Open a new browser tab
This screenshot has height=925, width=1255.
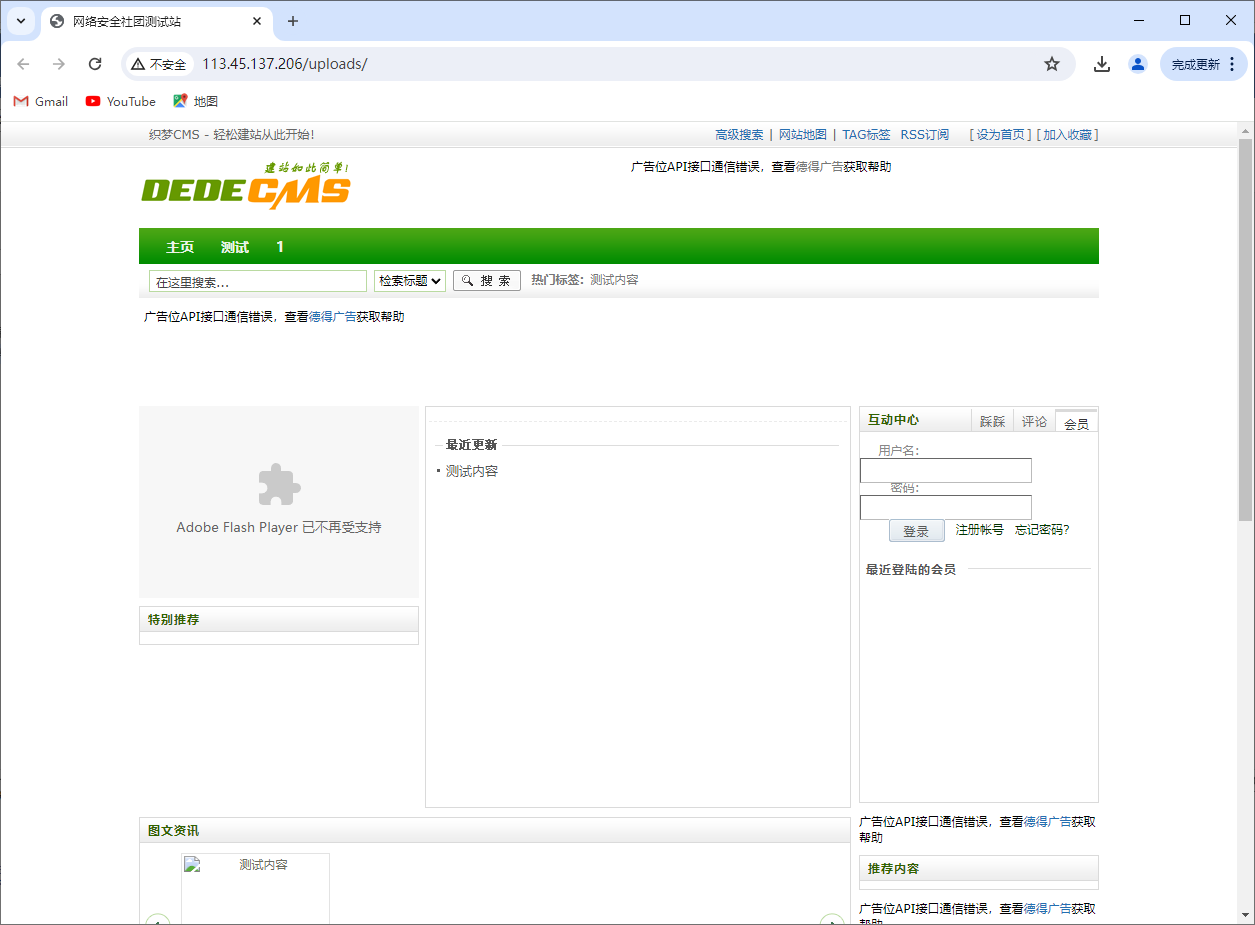pyautogui.click(x=293, y=21)
